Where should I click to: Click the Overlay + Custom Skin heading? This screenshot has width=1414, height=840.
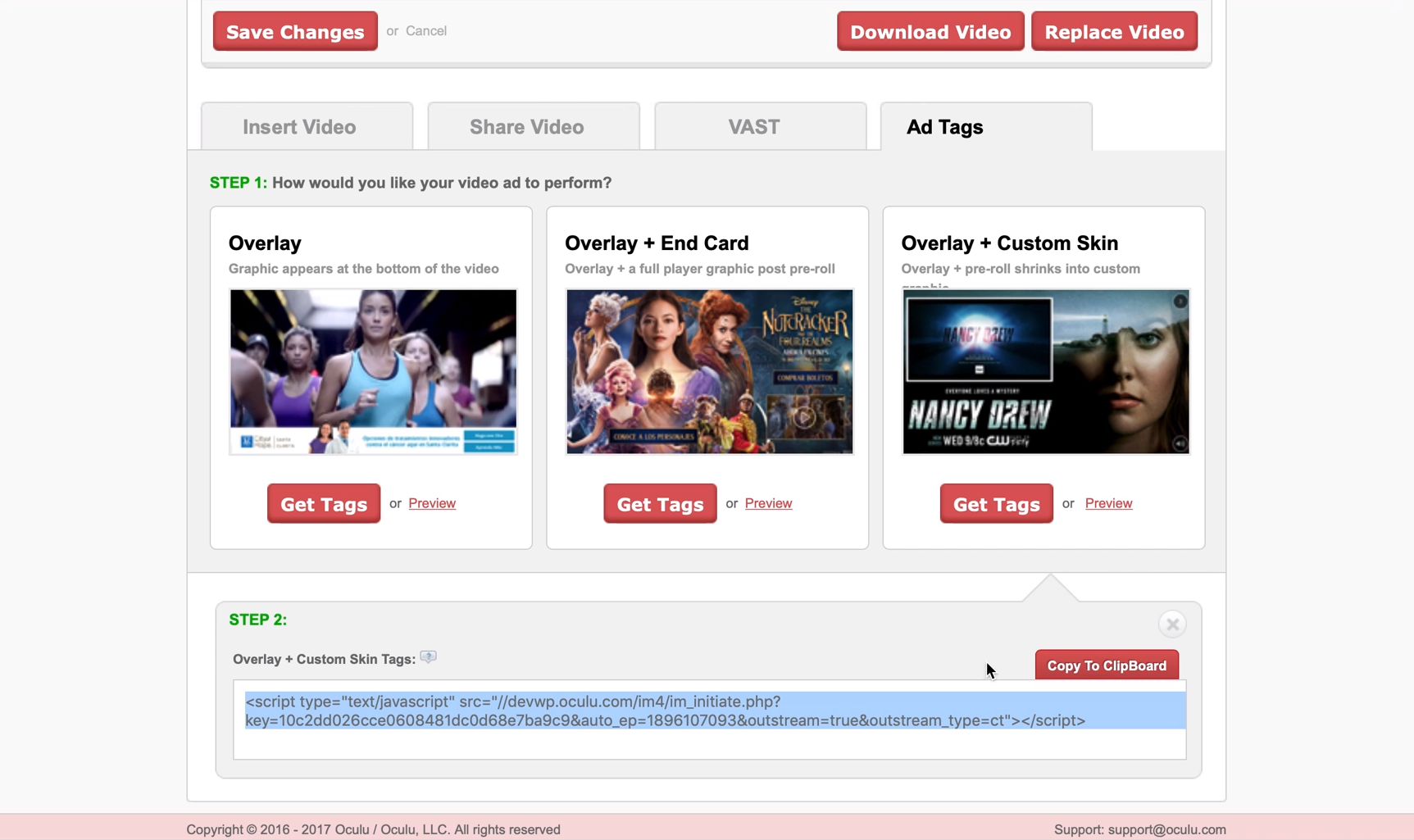[1009, 243]
